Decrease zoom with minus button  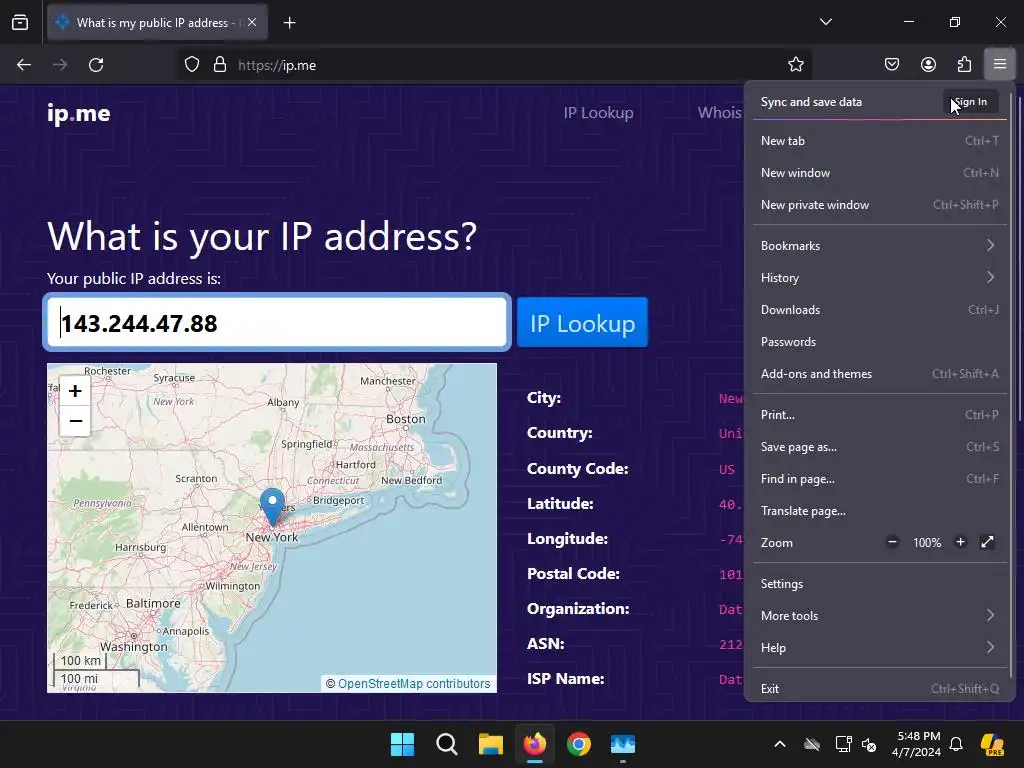pos(892,542)
